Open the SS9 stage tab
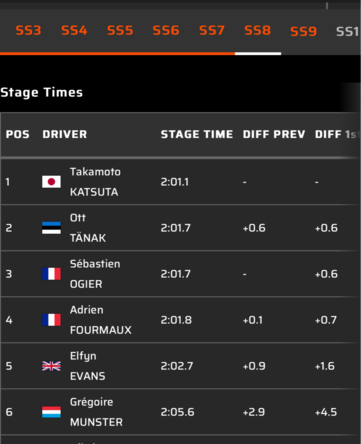This screenshot has width=361, height=444. tap(303, 32)
